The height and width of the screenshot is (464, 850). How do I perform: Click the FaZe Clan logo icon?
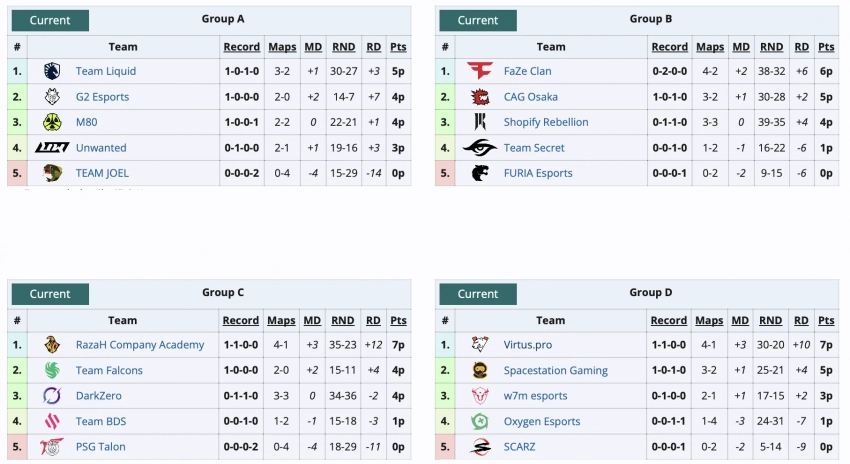[480, 71]
